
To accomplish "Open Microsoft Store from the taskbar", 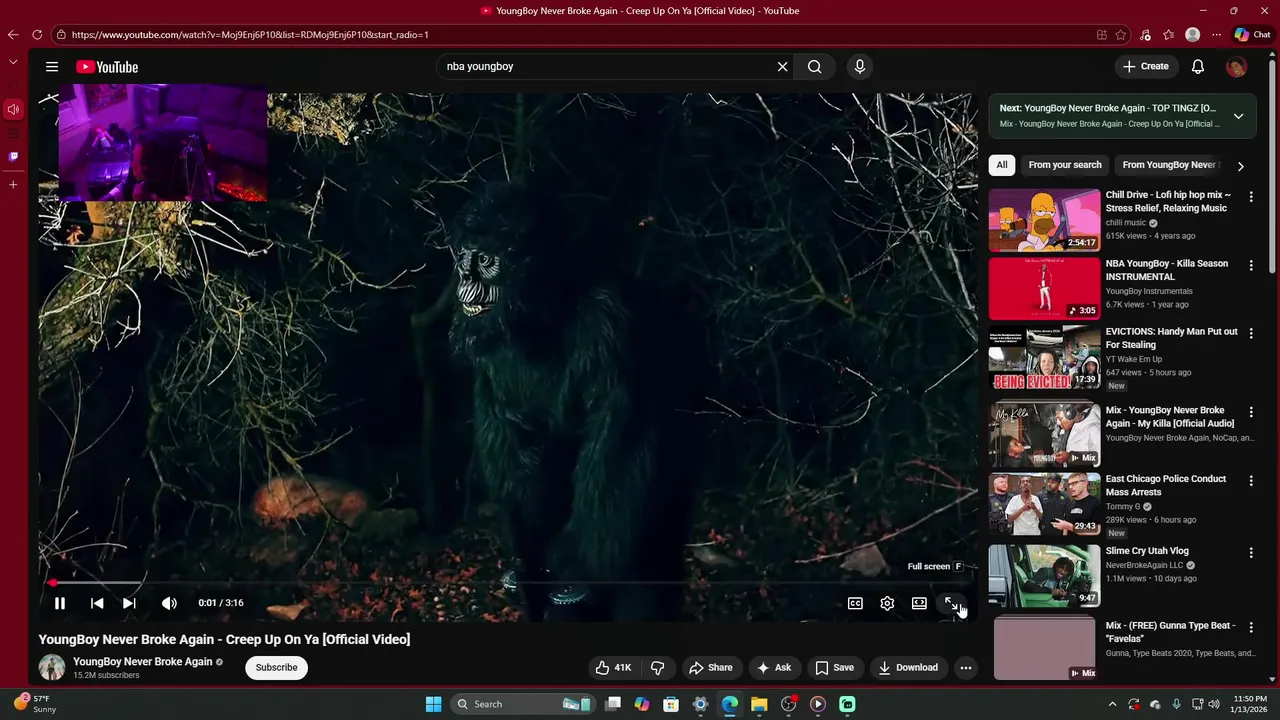I will (671, 704).
